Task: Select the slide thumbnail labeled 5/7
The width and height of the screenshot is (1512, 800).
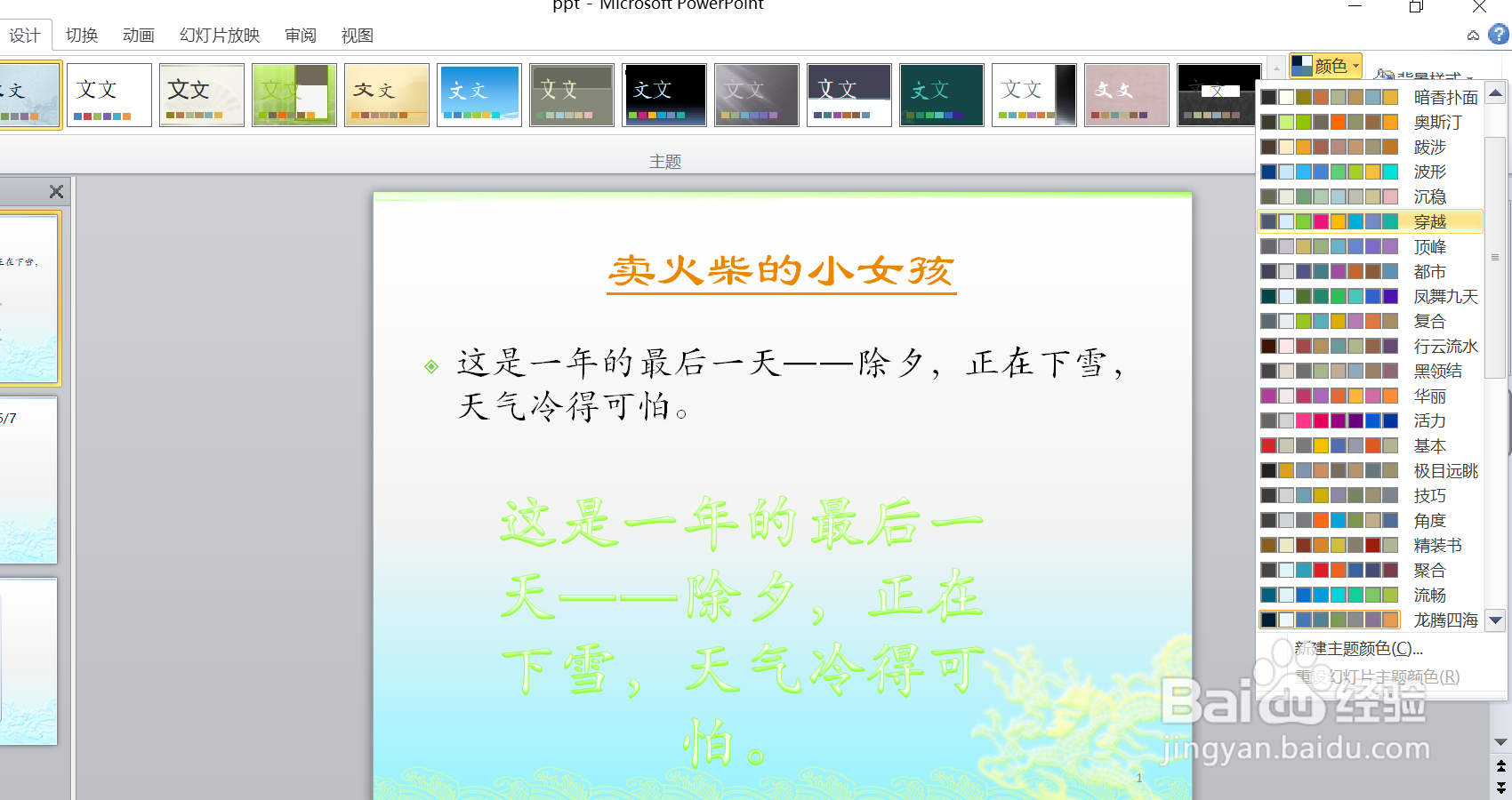Action: click(x=28, y=480)
